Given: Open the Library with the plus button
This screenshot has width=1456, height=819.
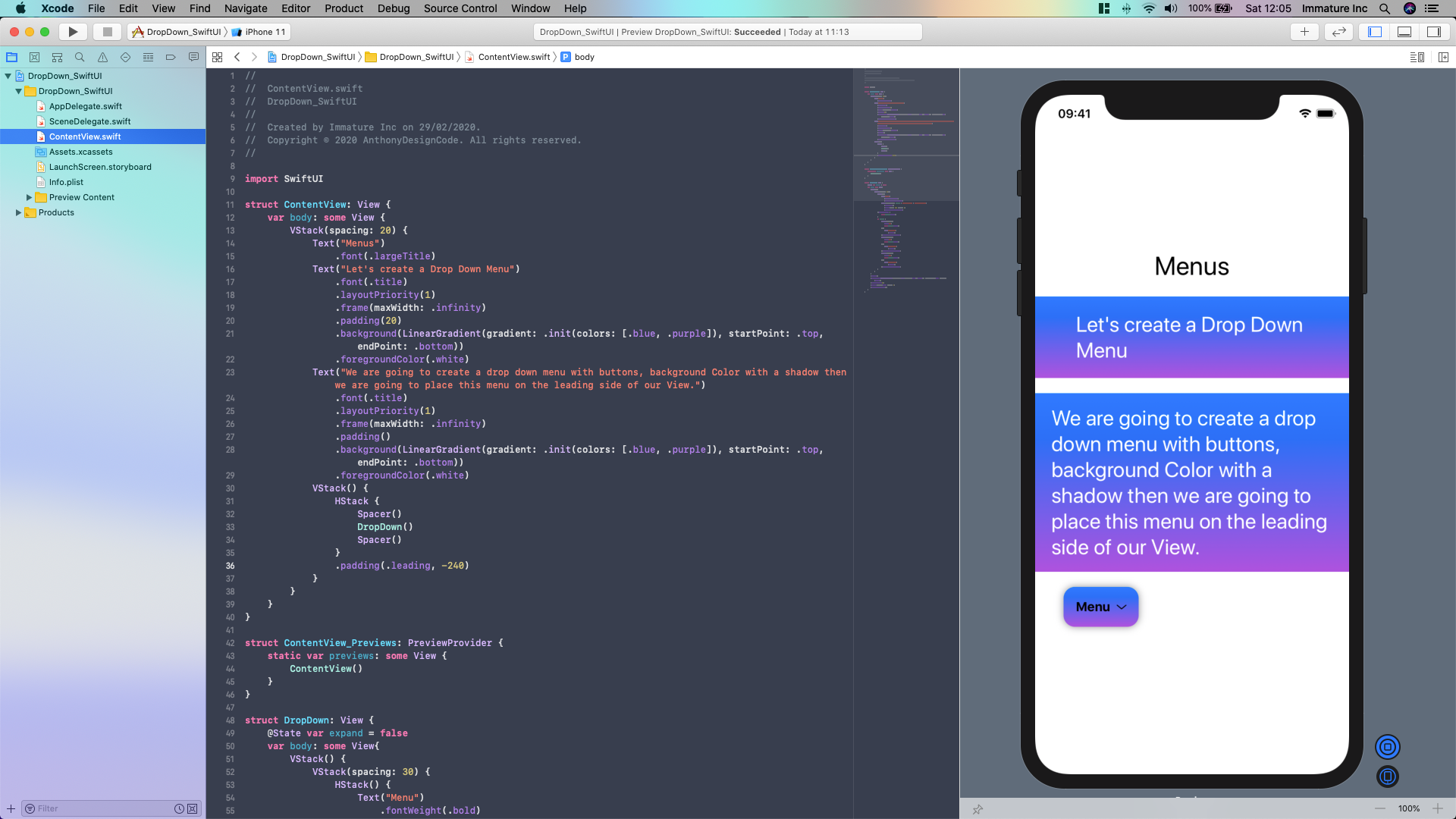Looking at the screenshot, I should (1304, 32).
